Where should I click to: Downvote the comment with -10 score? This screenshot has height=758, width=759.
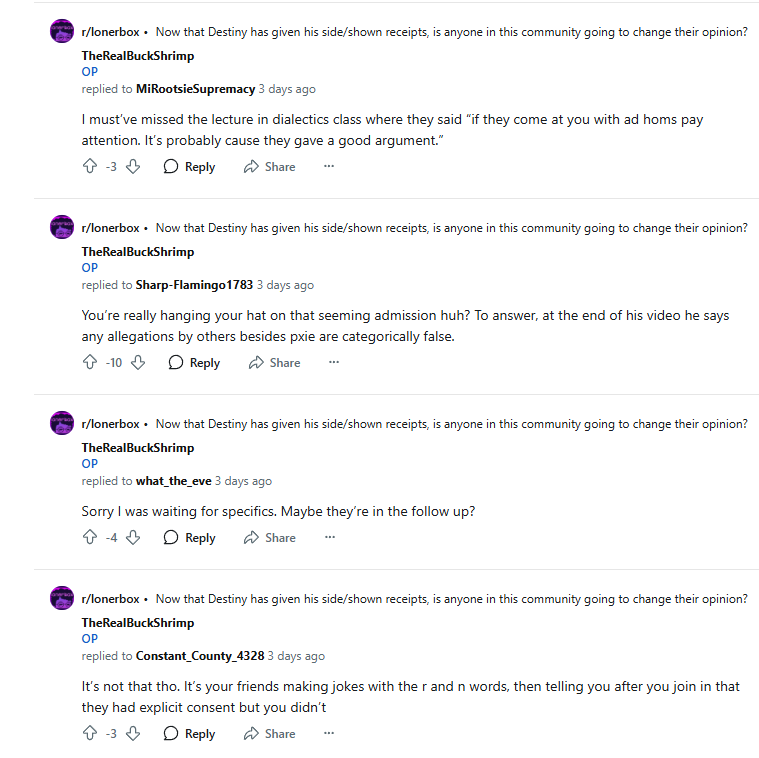click(x=138, y=363)
